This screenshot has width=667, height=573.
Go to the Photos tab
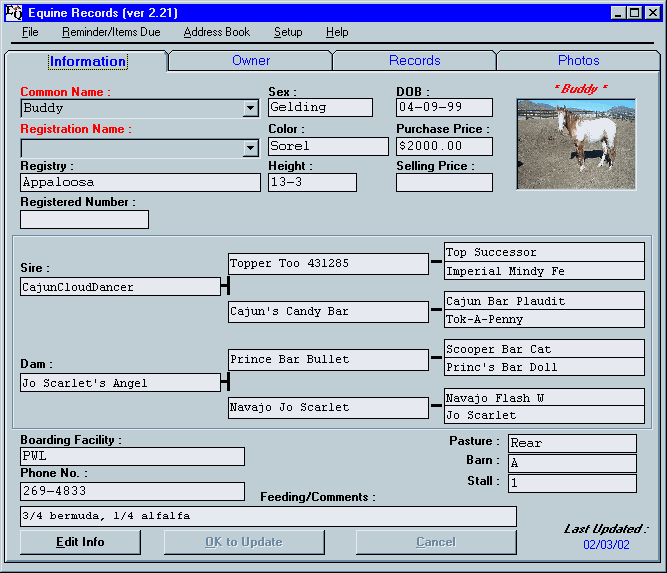(579, 61)
